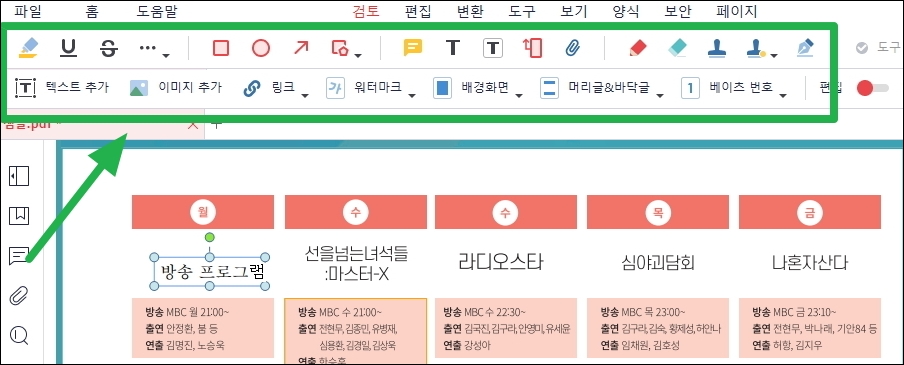The width and height of the screenshot is (904, 365).
Task: Click the 방송 프로그램 text box
Action: pyautogui.click(x=210, y=271)
